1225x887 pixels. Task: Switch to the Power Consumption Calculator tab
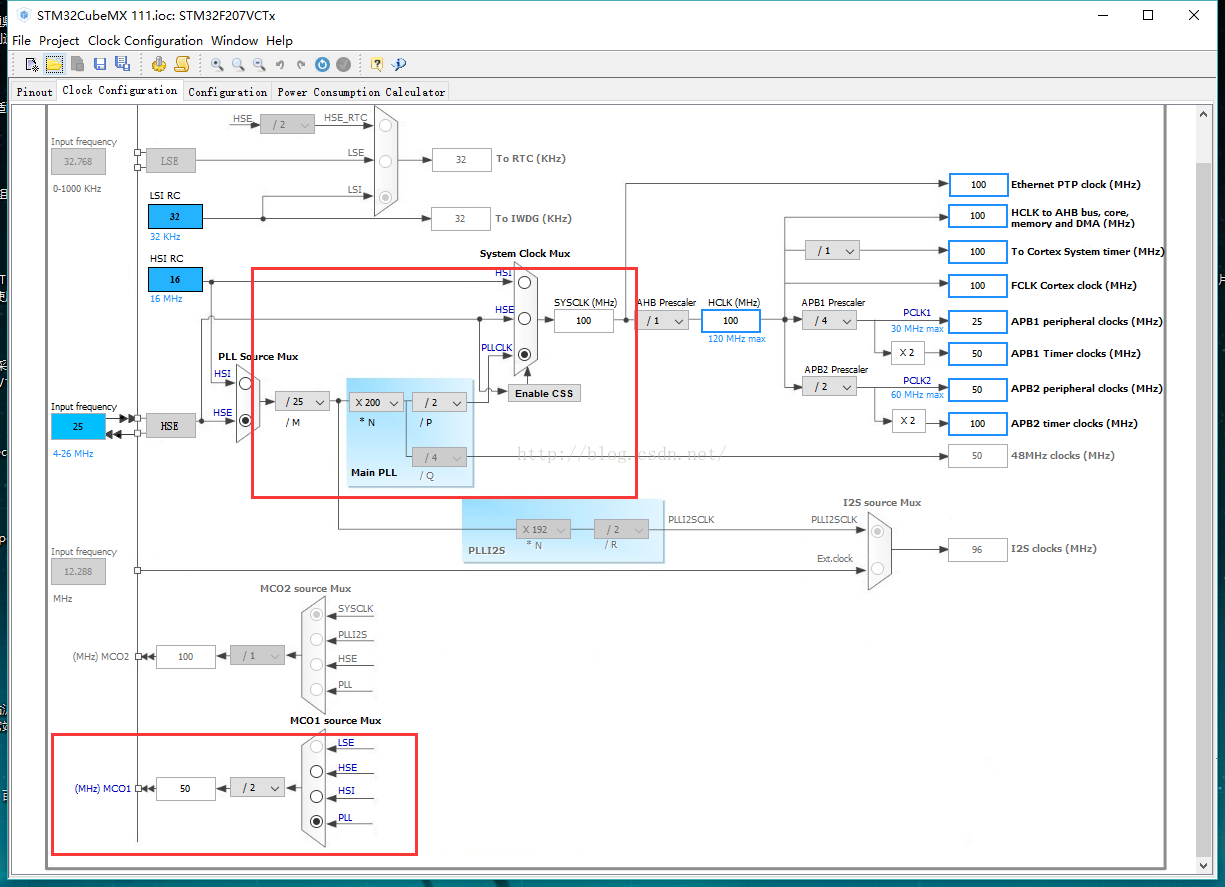click(361, 91)
